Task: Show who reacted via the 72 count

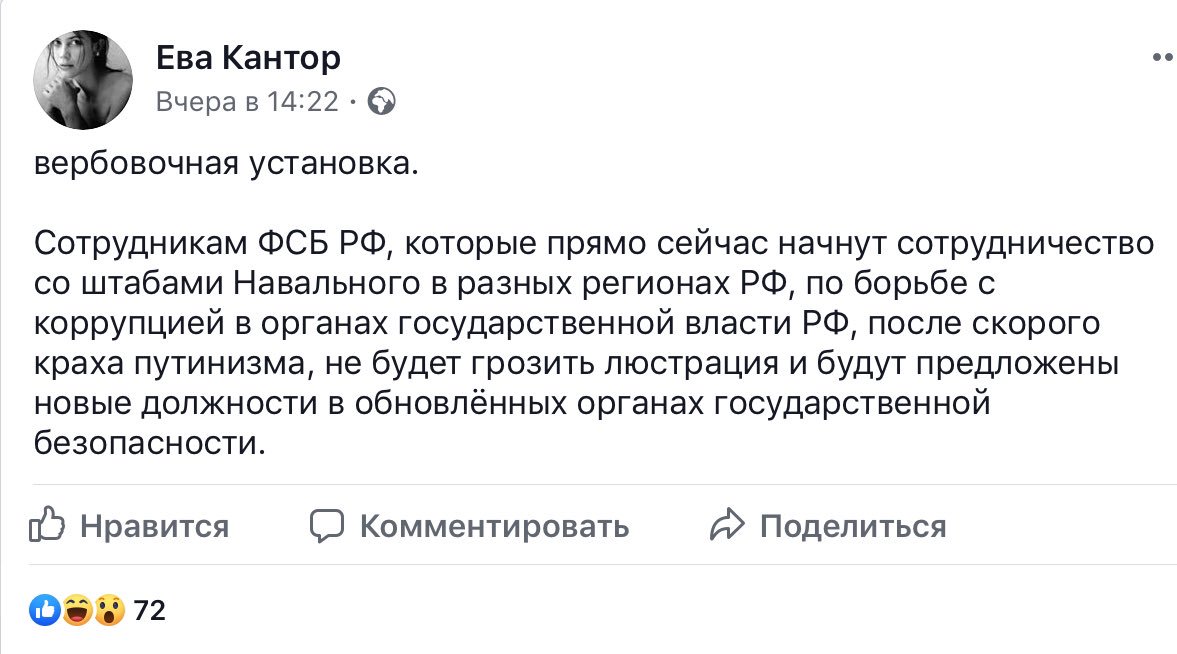Action: [149, 610]
